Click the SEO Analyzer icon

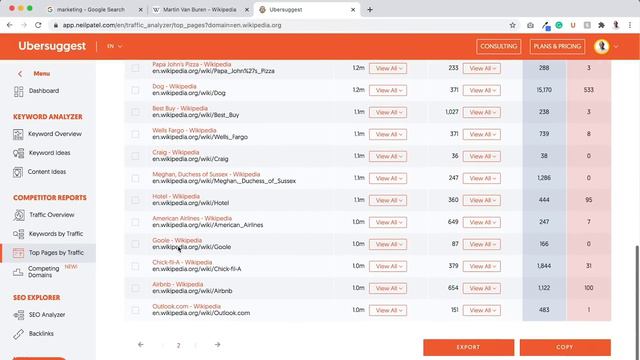(18, 315)
